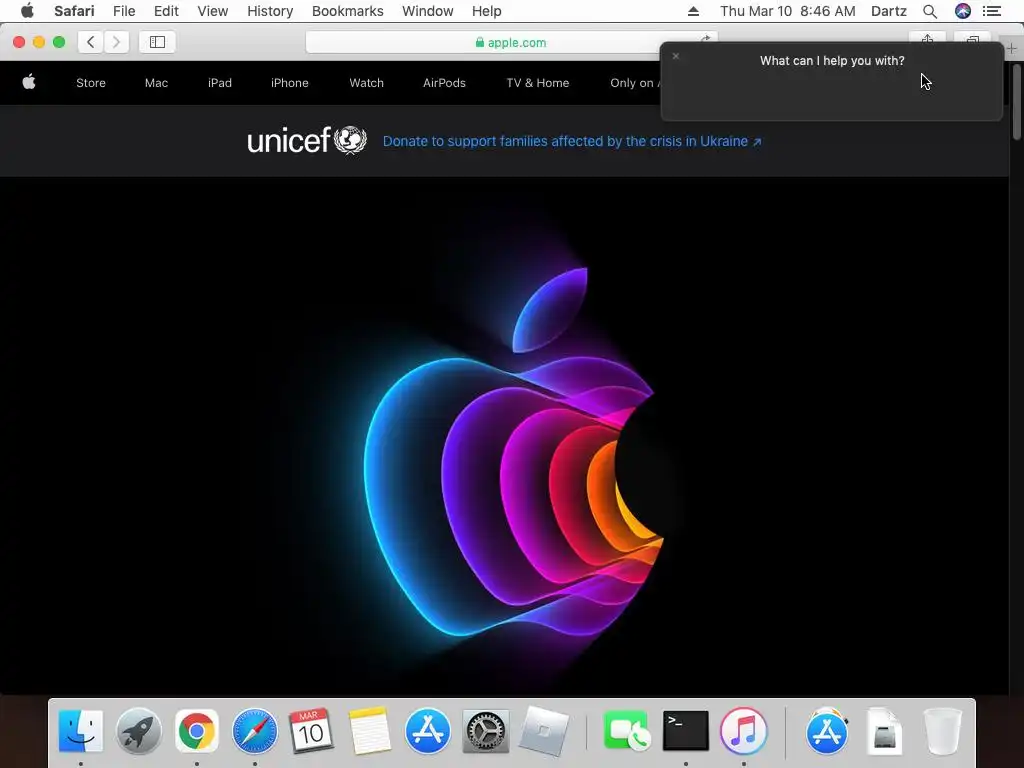
Task: Click the eject icon in the menu bar
Action: pyautogui.click(x=694, y=11)
